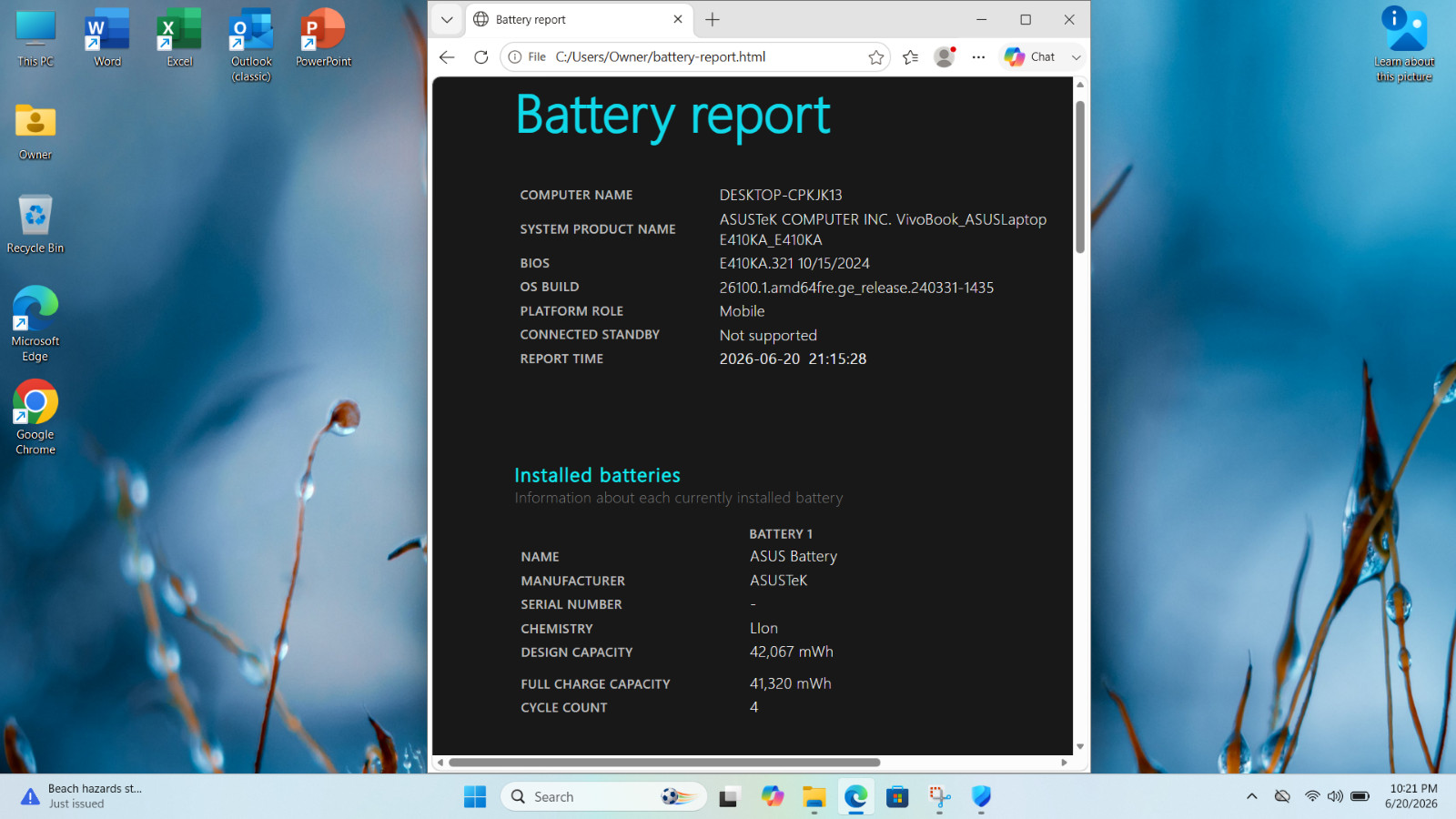Click the Wi-Fi icon in system tray
1456x819 pixels.
click(1312, 796)
